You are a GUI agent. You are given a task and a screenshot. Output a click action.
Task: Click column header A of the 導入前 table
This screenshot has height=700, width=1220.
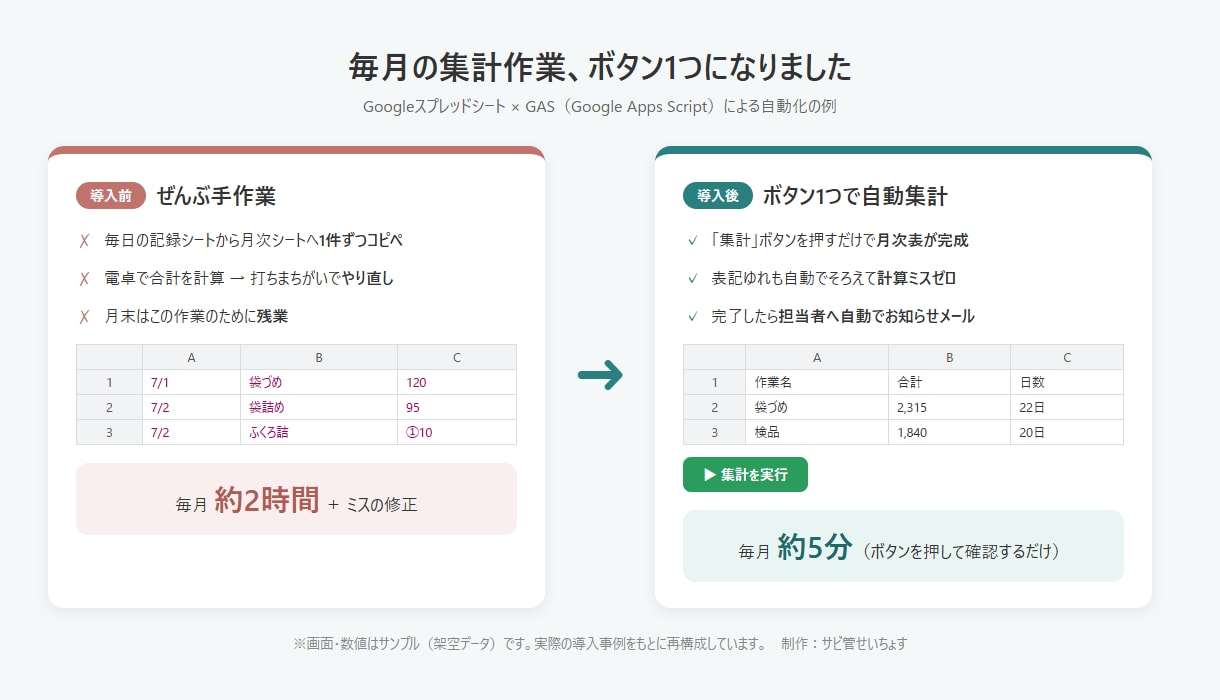coord(191,357)
